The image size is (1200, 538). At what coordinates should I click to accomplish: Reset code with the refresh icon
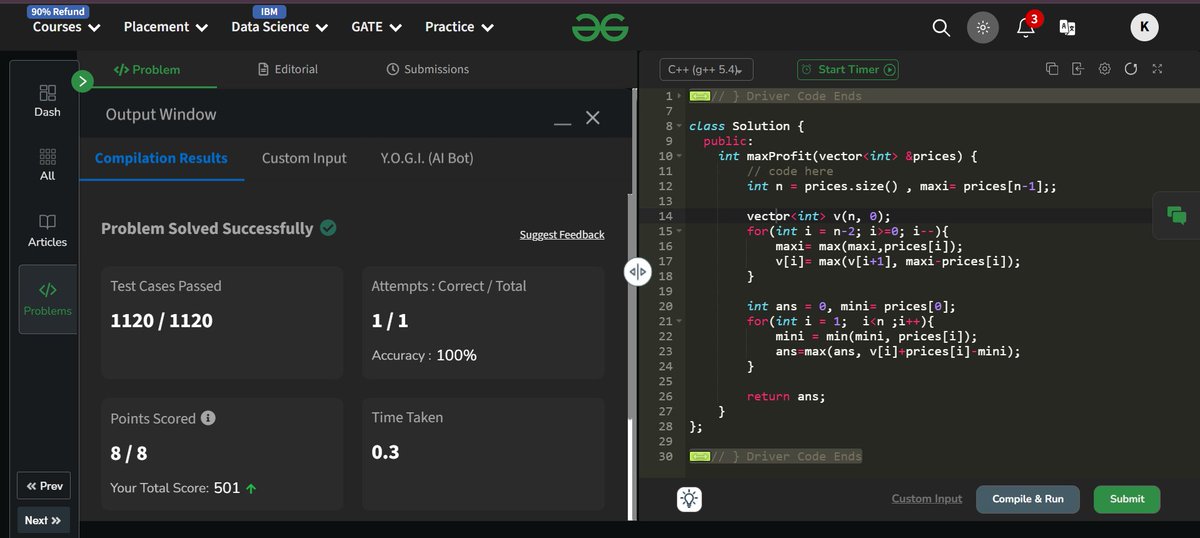[1131, 69]
